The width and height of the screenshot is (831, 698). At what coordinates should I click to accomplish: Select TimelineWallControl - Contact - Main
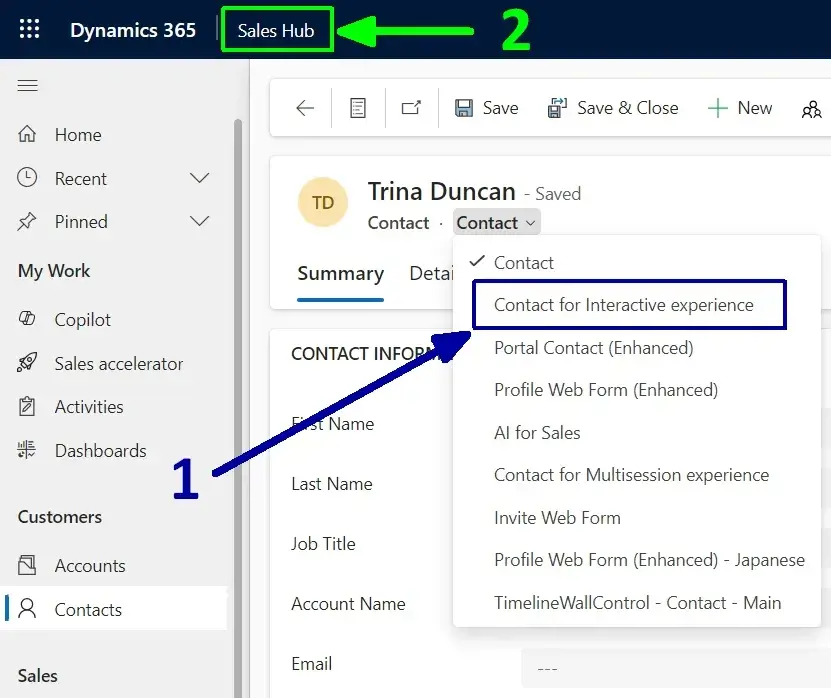638,603
